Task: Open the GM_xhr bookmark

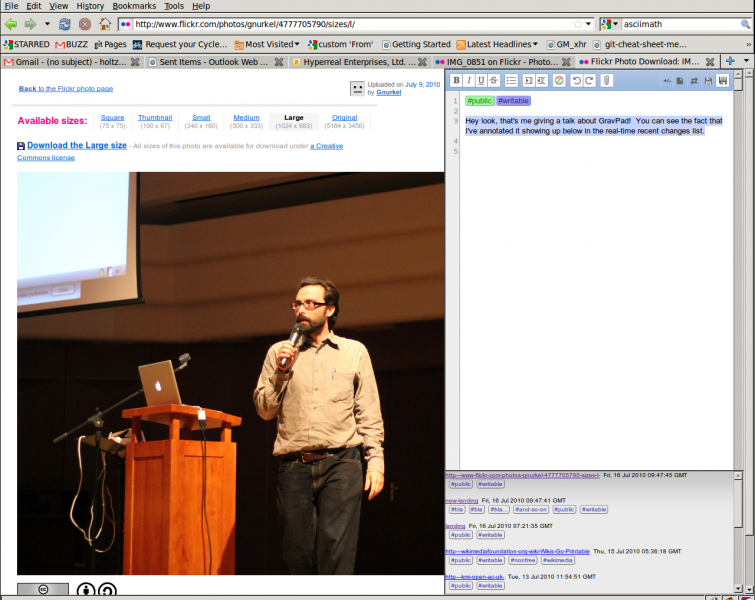Action: click(x=566, y=44)
